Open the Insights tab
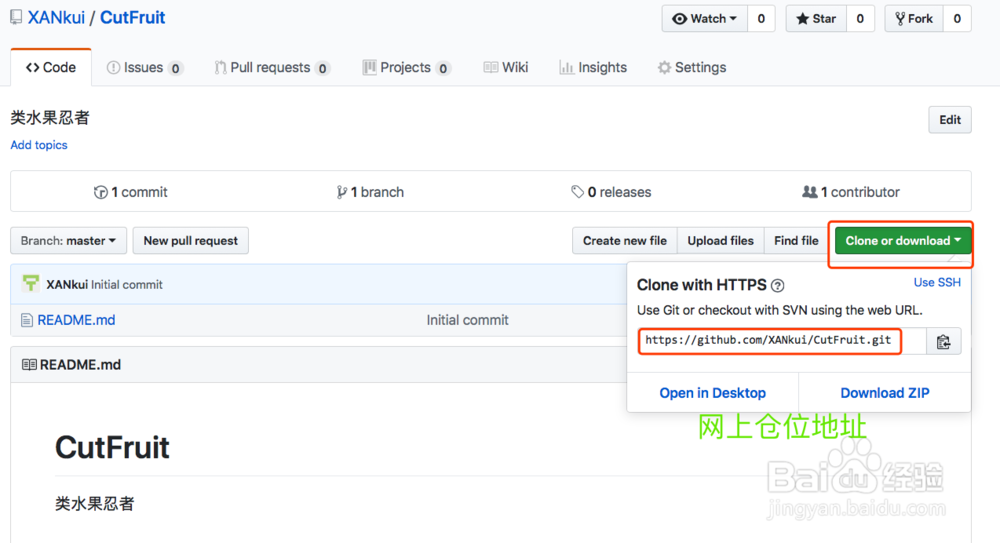The width and height of the screenshot is (1000, 543). click(x=593, y=68)
